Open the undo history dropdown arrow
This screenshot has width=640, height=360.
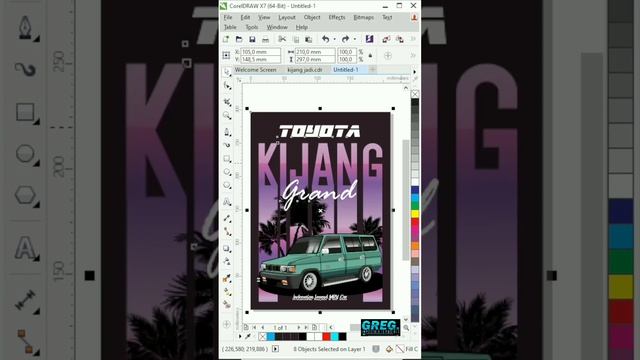pyautogui.click(x=334, y=39)
